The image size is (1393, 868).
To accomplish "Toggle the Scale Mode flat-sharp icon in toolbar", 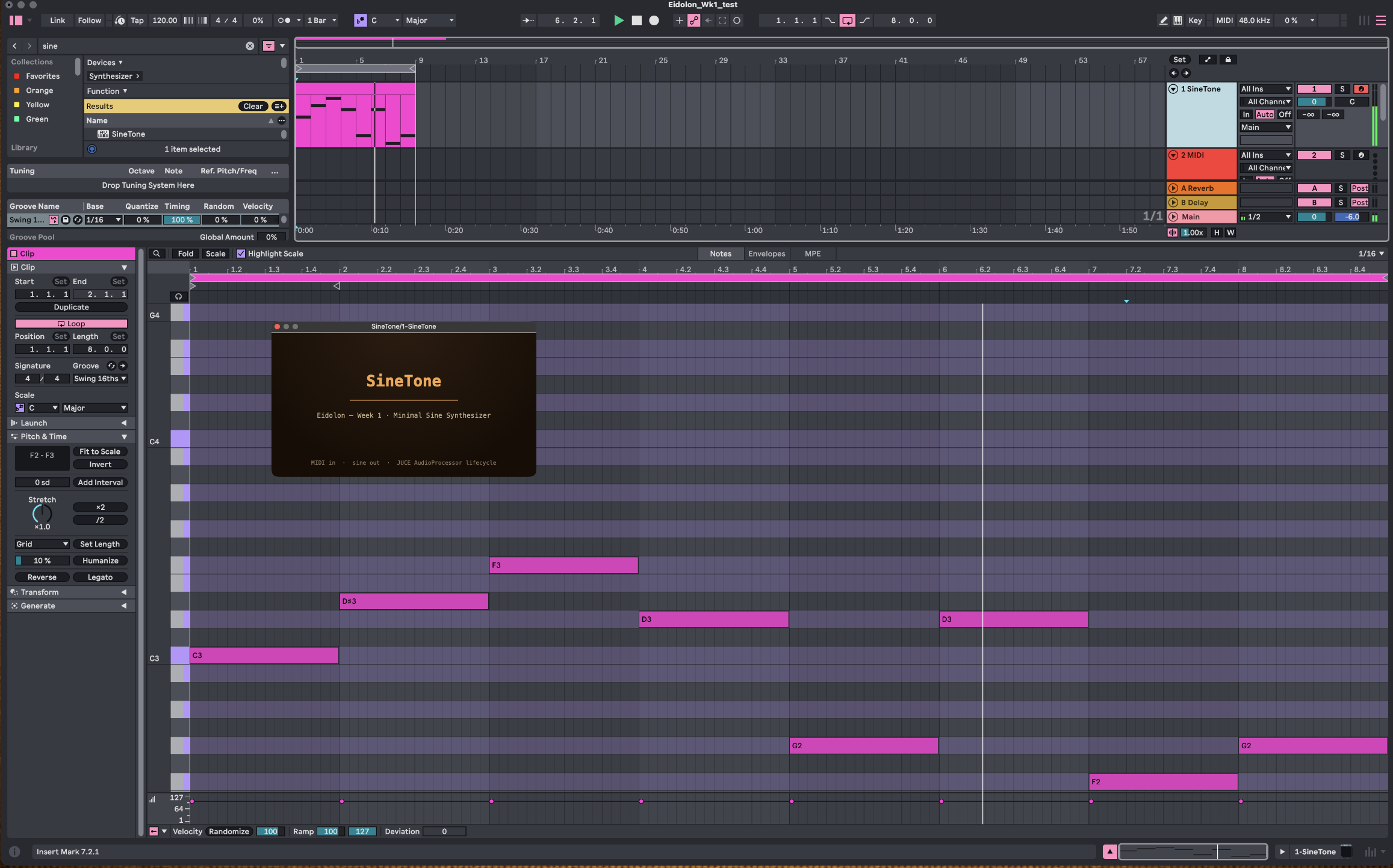I will (x=360, y=20).
